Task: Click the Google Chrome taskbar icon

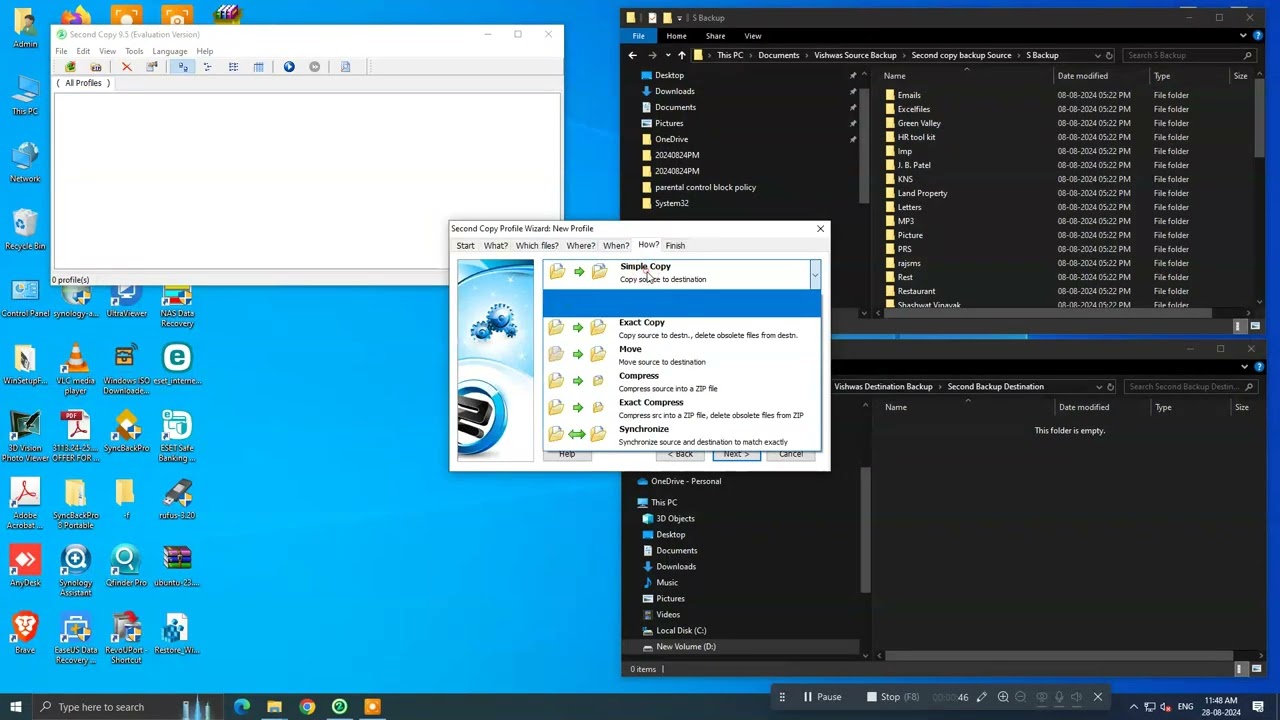Action: [307, 707]
